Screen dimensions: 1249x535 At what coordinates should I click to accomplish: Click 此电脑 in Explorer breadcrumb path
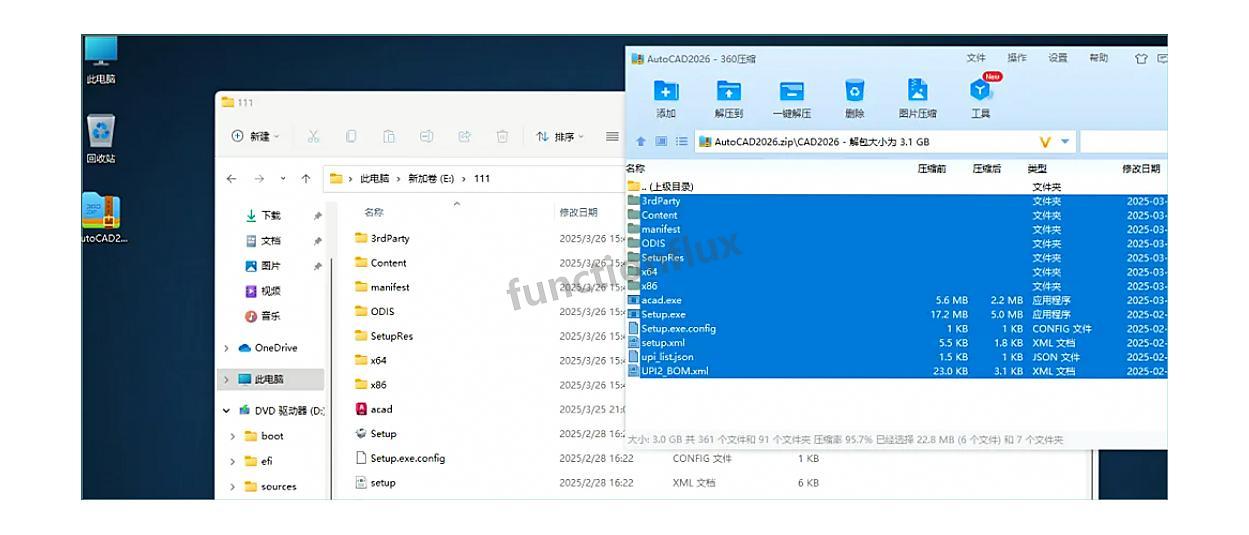[x=375, y=179]
